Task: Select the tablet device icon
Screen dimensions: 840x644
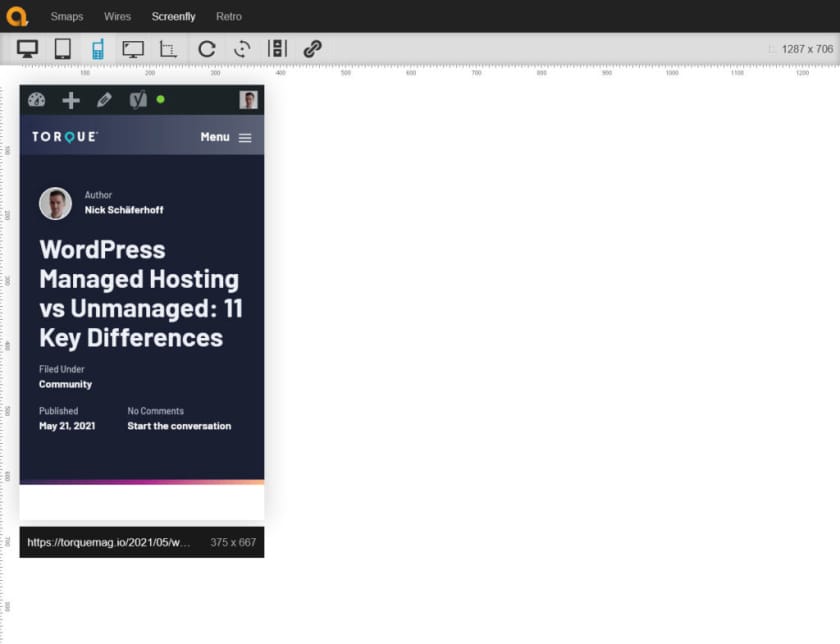Action: tap(63, 49)
